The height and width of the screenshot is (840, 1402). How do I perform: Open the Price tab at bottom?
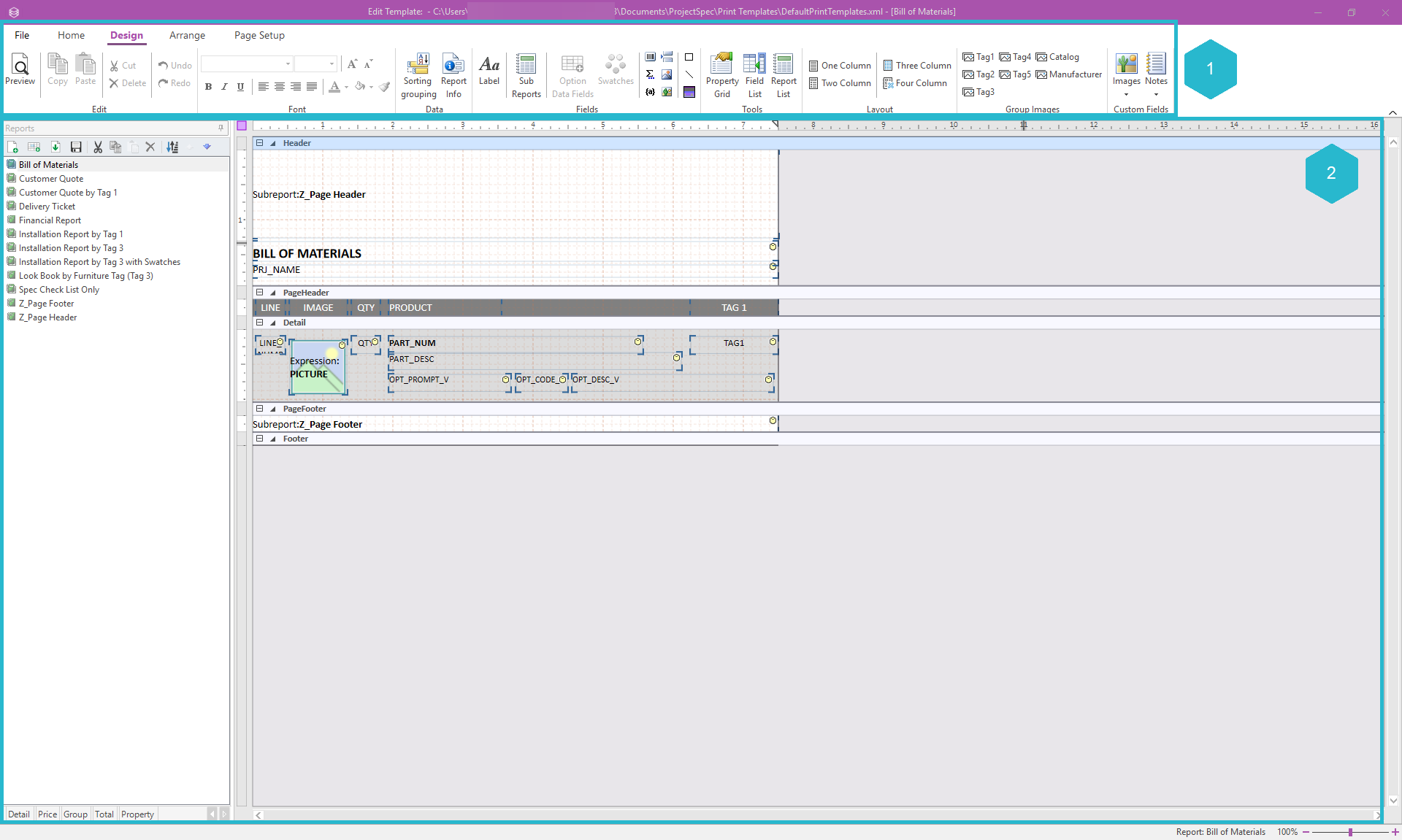(47, 814)
